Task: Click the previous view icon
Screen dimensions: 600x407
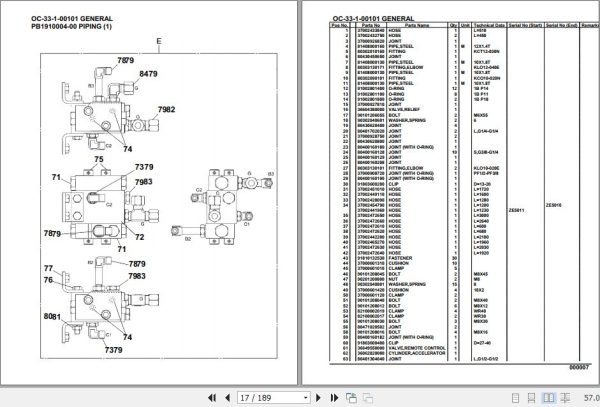Action: pyautogui.click(x=351, y=398)
